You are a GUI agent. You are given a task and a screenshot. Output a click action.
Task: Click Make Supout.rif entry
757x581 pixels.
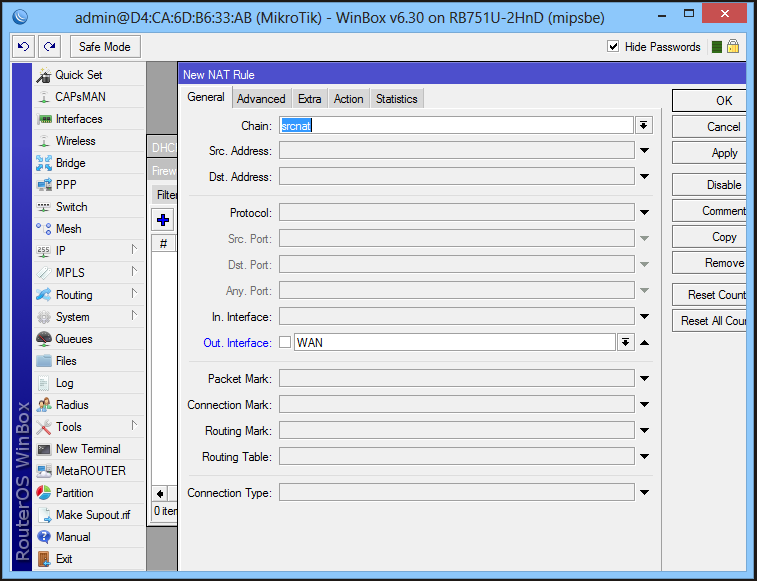[x=89, y=515]
